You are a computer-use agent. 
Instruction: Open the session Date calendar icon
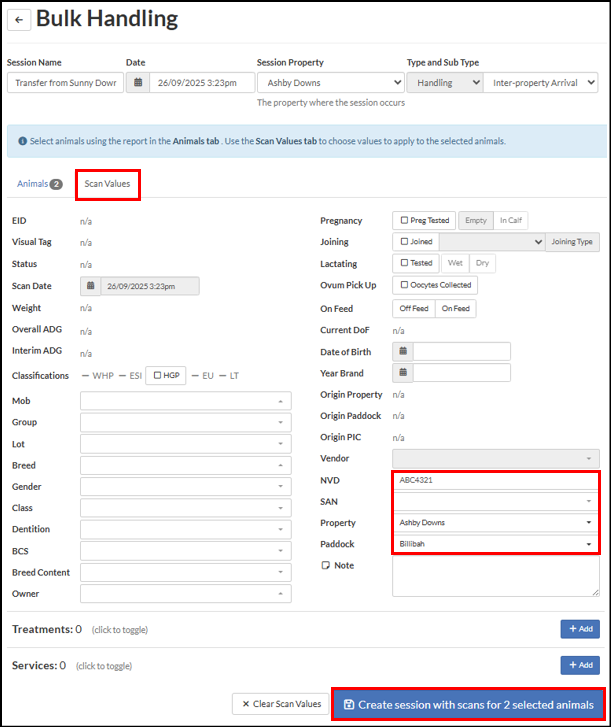click(138, 83)
